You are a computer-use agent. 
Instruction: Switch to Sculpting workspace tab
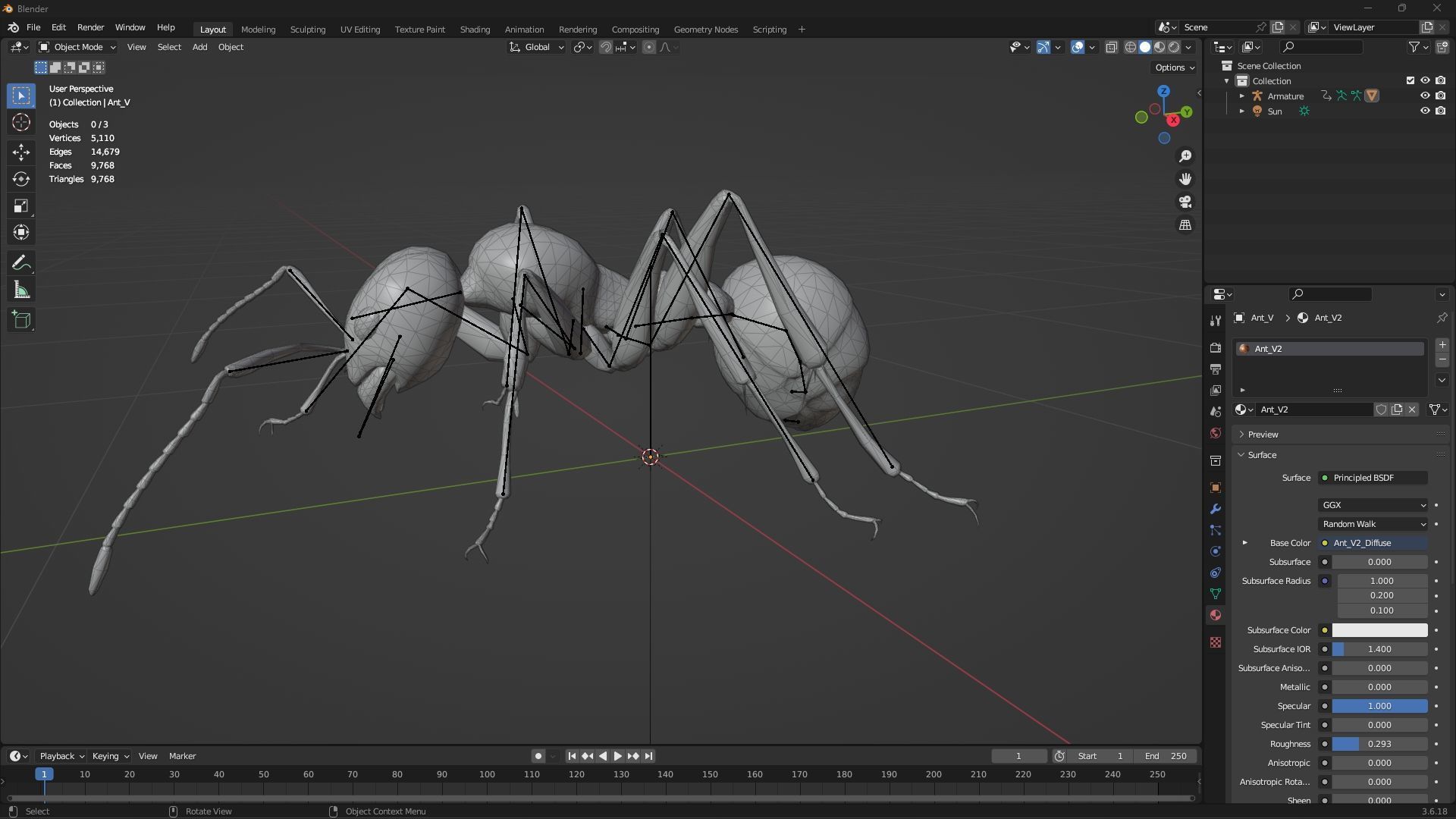(x=308, y=30)
